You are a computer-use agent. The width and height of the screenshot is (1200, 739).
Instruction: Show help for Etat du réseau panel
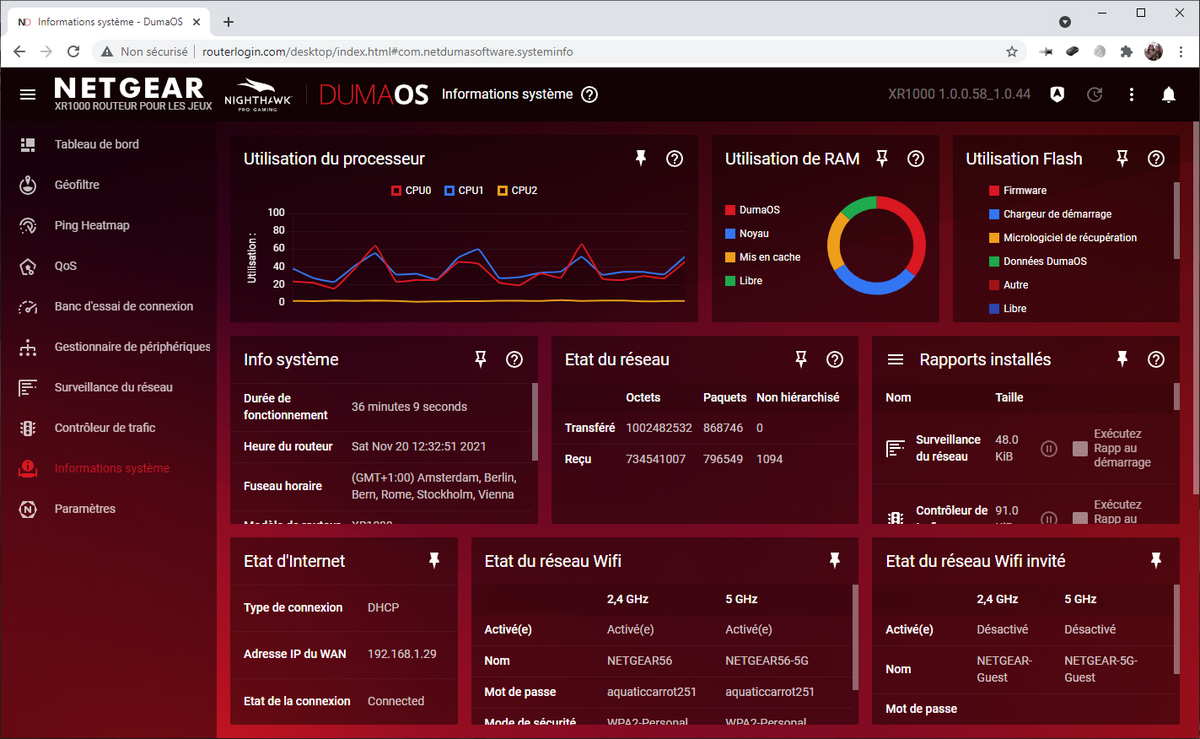835,359
